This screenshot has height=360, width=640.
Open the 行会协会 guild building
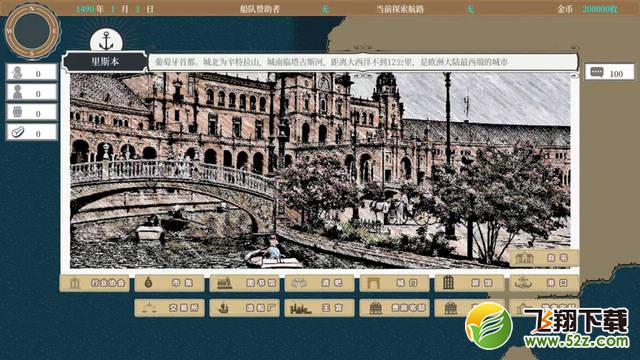pyautogui.click(x=95, y=283)
